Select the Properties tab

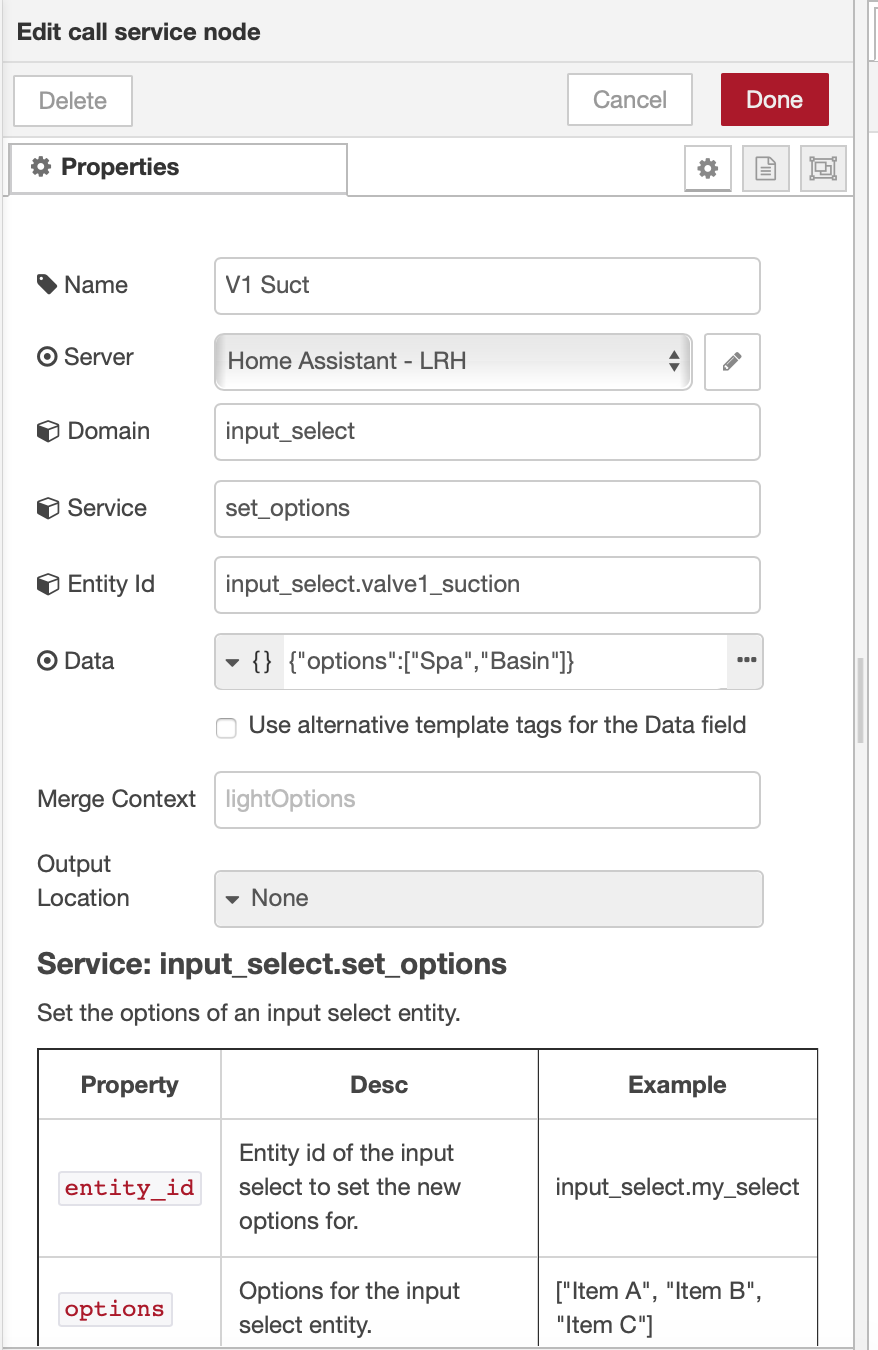click(177, 167)
